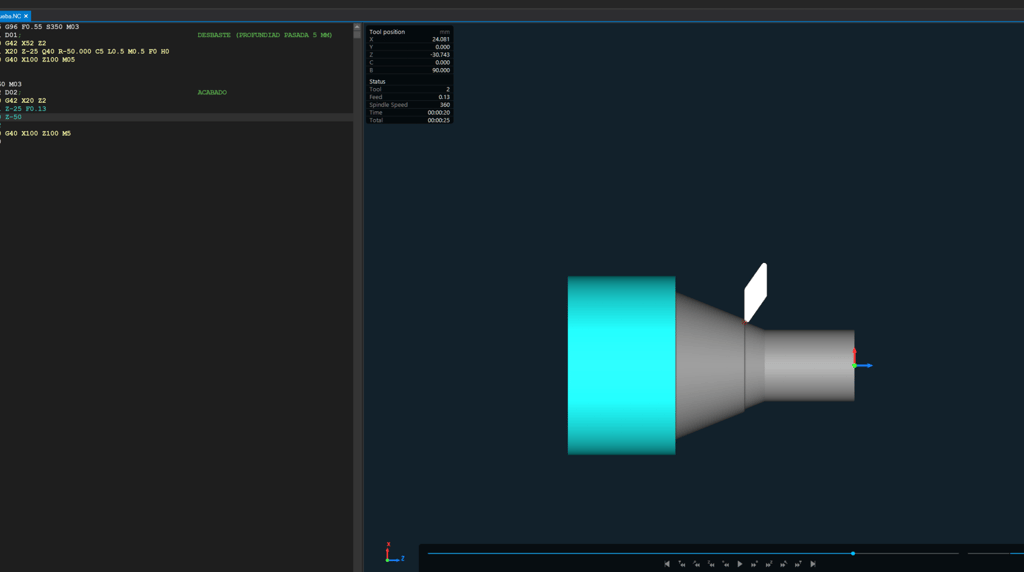
Task: Click the played blue part of simulation timeline
Action: pyautogui.click(x=639, y=553)
